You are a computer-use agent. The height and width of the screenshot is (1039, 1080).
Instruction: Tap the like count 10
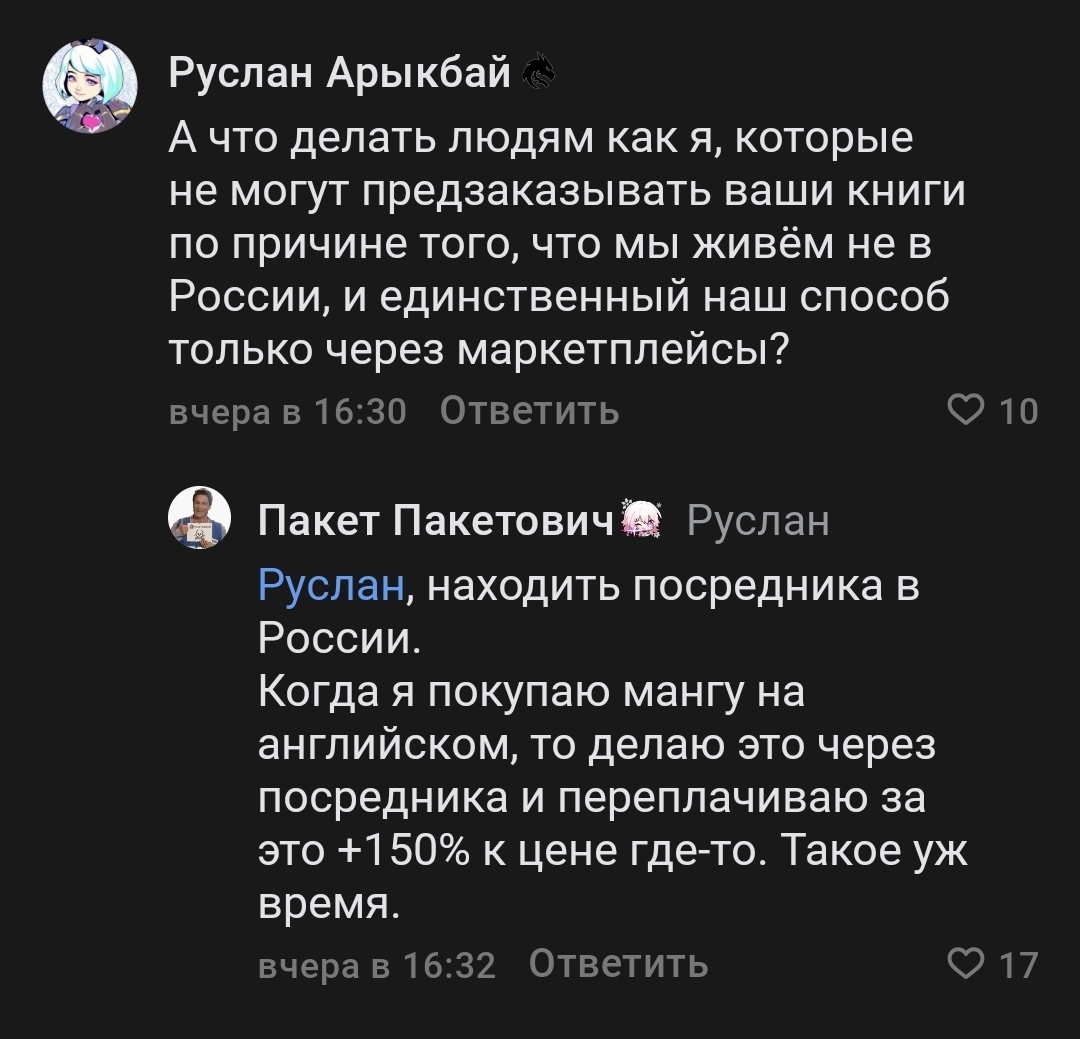pos(1019,411)
